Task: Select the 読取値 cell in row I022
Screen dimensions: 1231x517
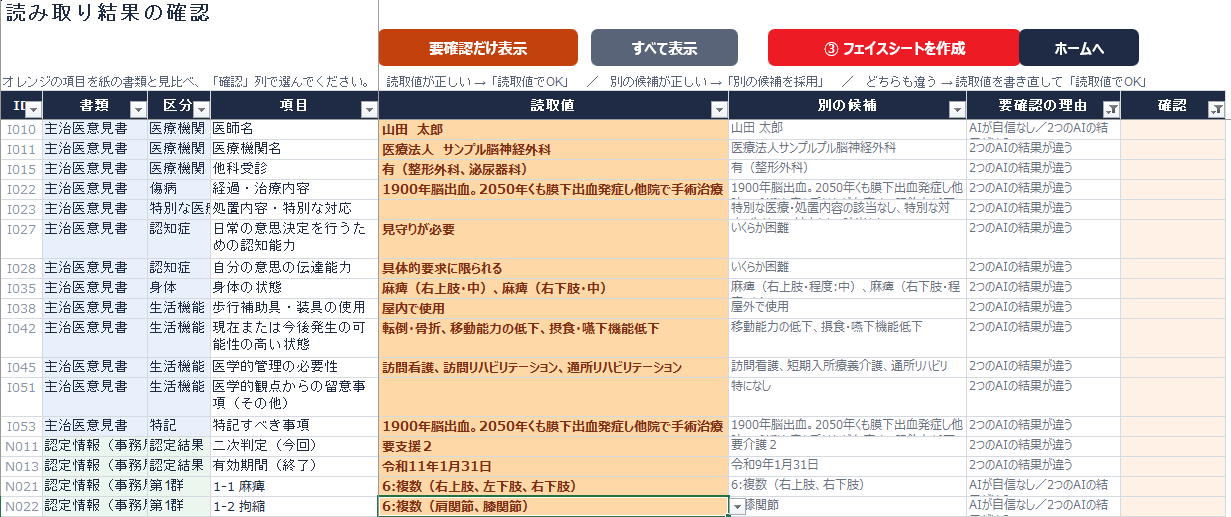Action: click(x=553, y=189)
